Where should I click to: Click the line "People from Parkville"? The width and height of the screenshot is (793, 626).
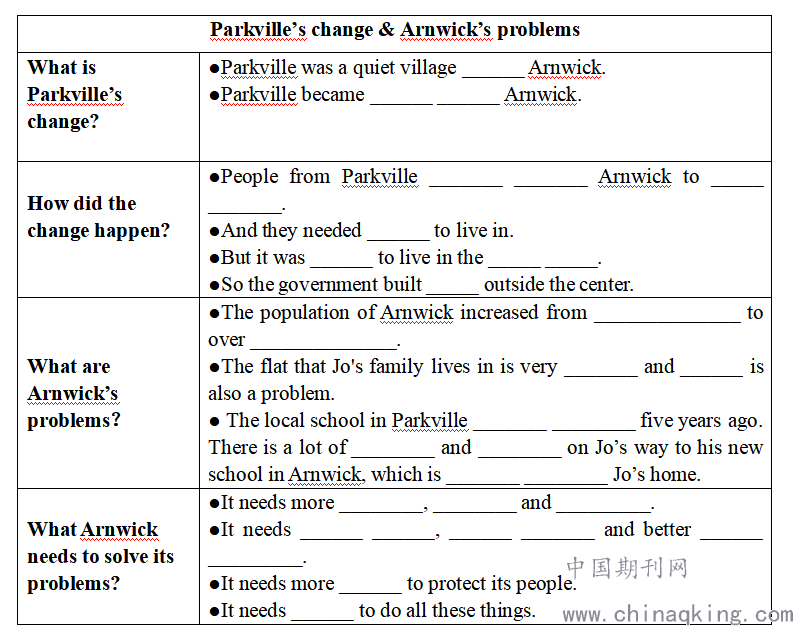click(486, 177)
